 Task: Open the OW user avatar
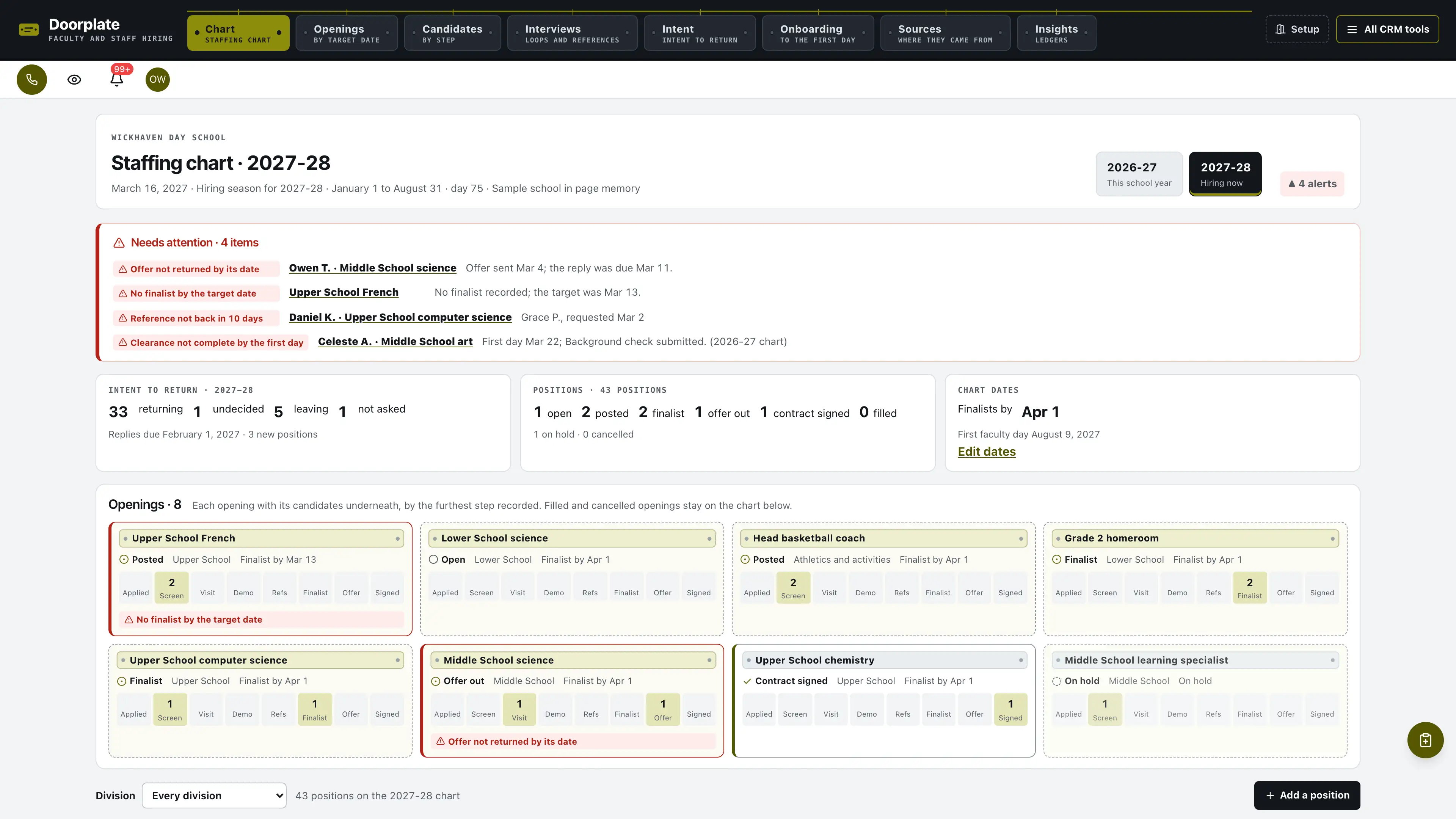pos(158,79)
